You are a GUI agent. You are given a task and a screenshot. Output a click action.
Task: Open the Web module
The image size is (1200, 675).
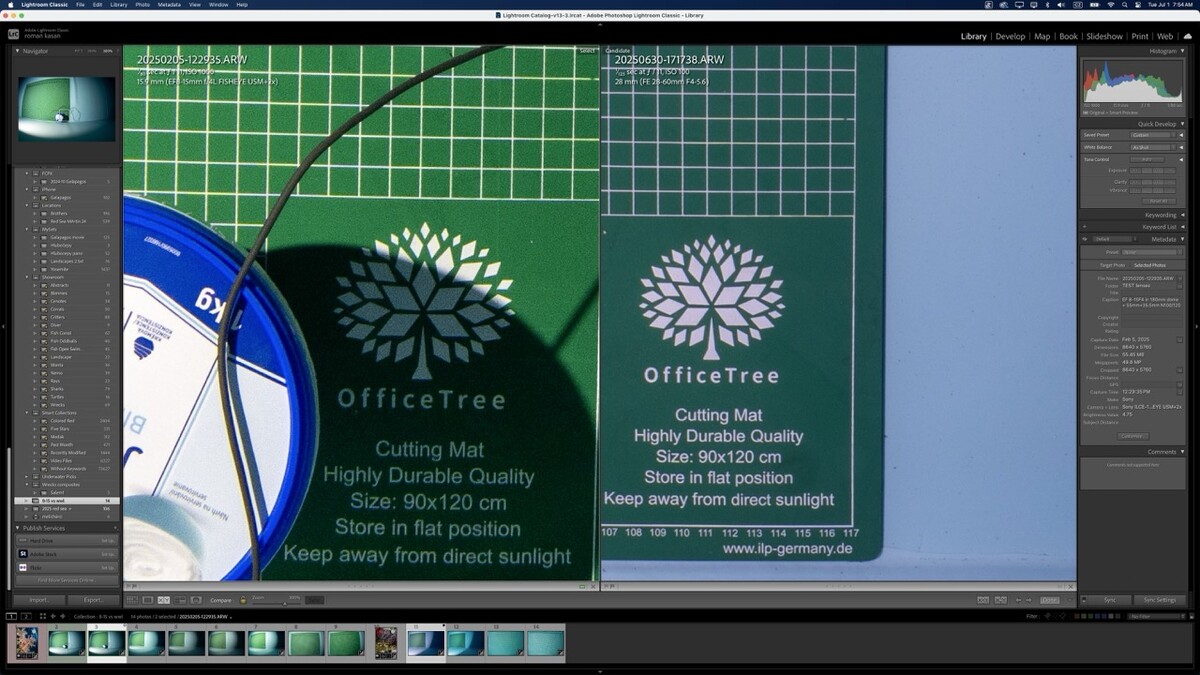tap(1165, 37)
